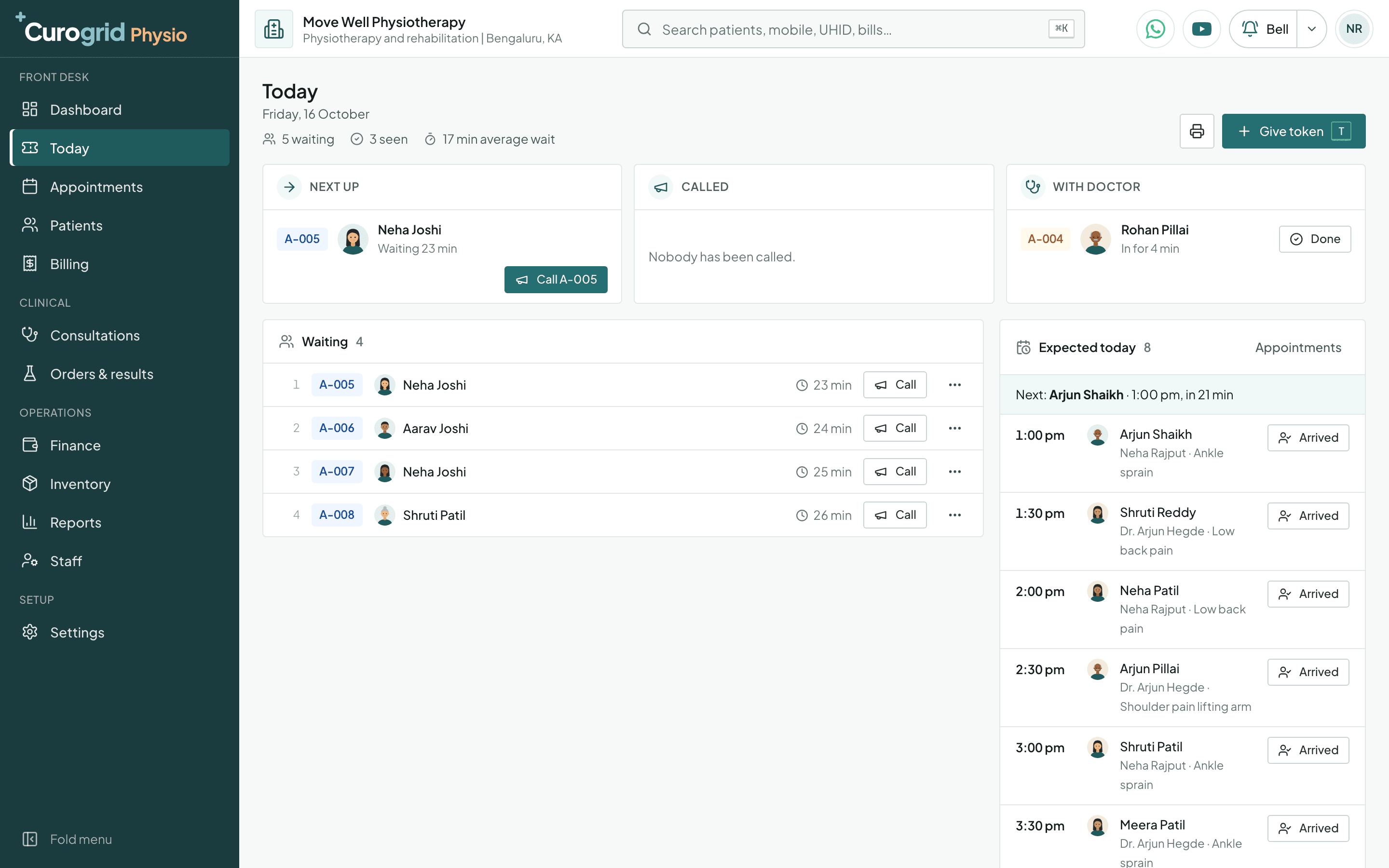Call Shruti Patil token A-008
This screenshot has height=868, width=1389.
pyautogui.click(x=895, y=515)
